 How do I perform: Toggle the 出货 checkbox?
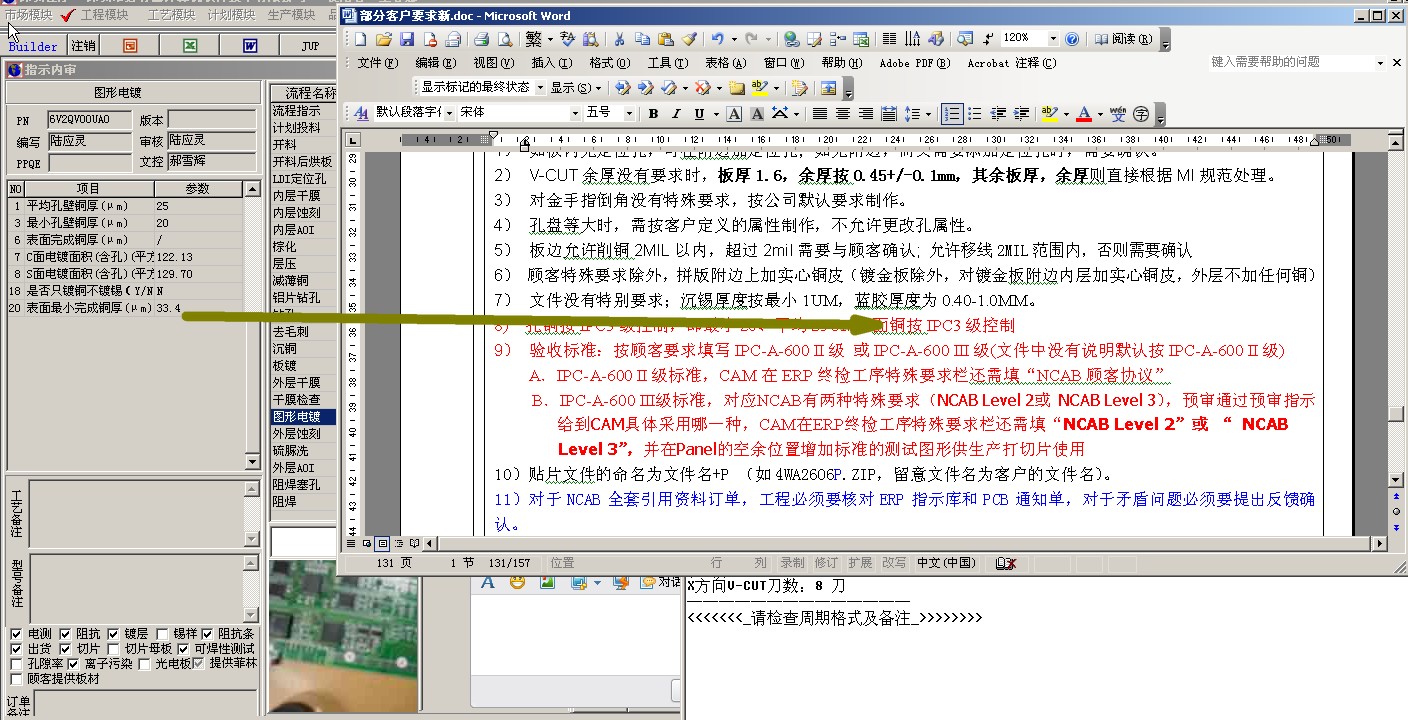point(16,649)
